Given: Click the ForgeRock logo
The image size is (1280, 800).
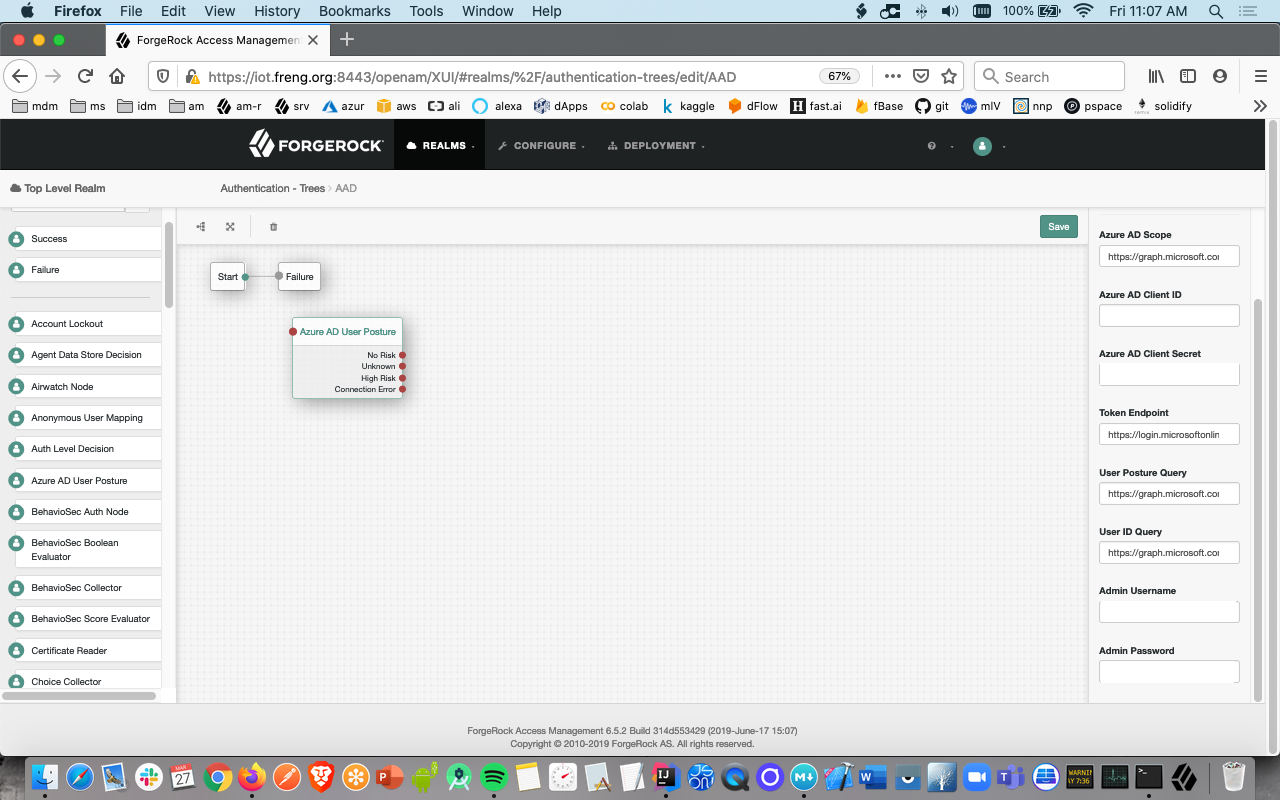Looking at the screenshot, I should (316, 145).
